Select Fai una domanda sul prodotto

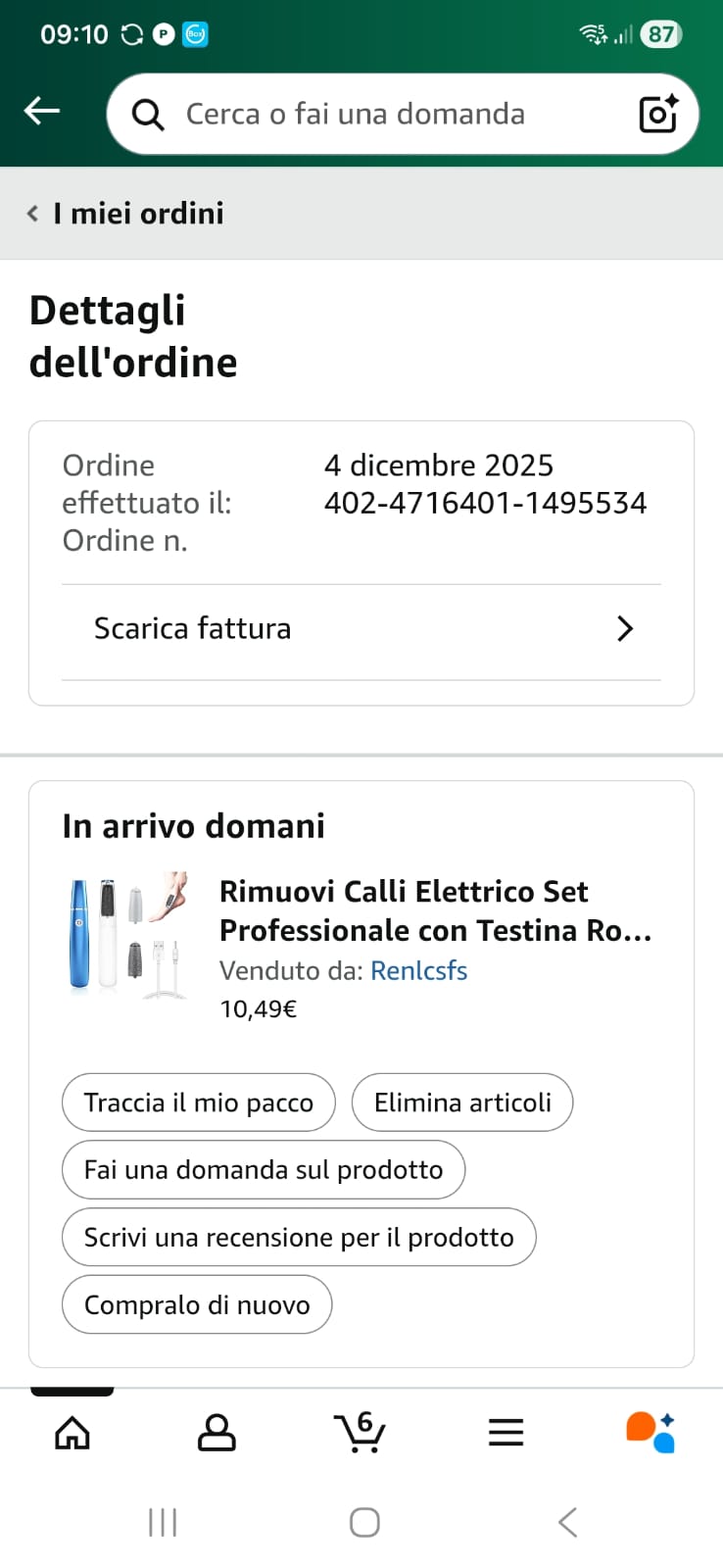point(264,1170)
